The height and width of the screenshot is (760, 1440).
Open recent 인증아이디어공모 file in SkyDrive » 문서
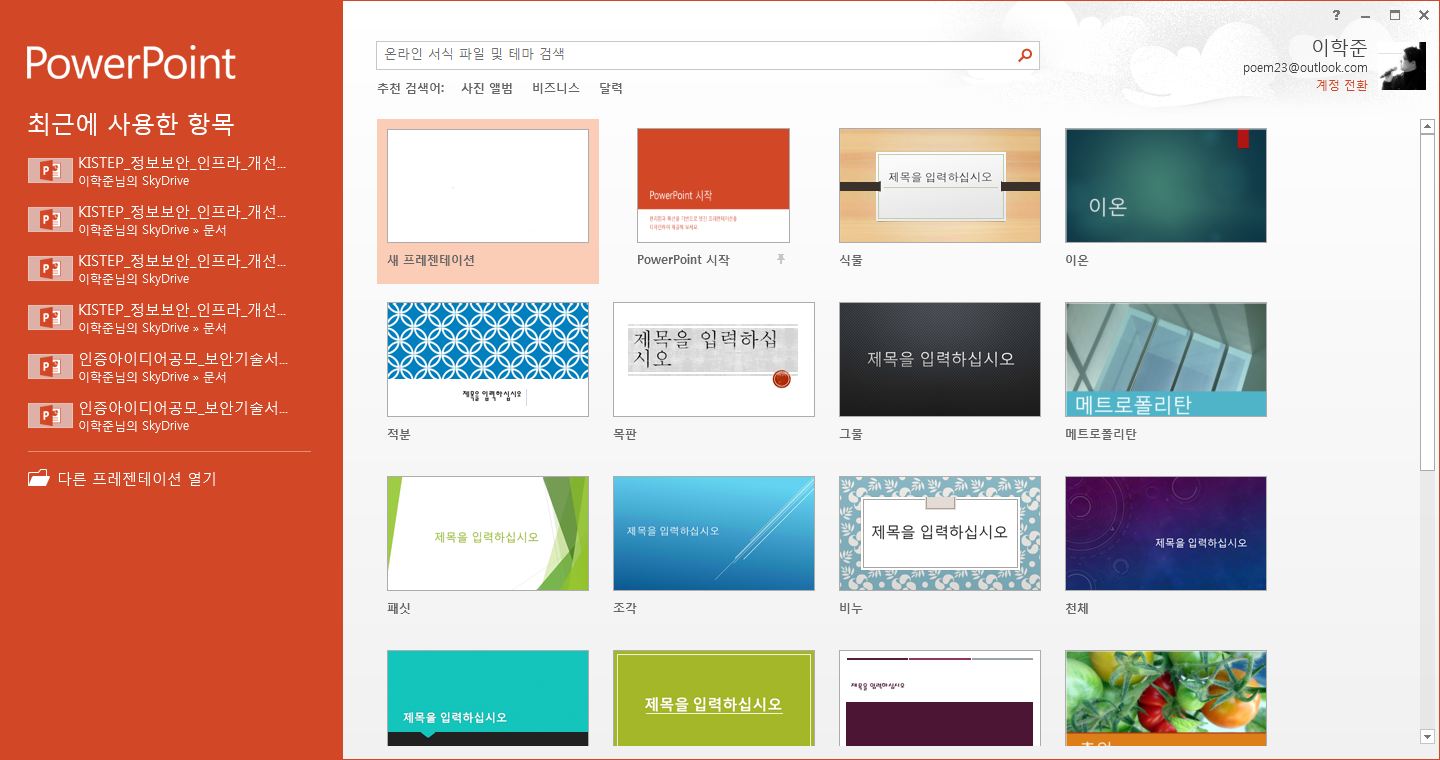[160, 367]
